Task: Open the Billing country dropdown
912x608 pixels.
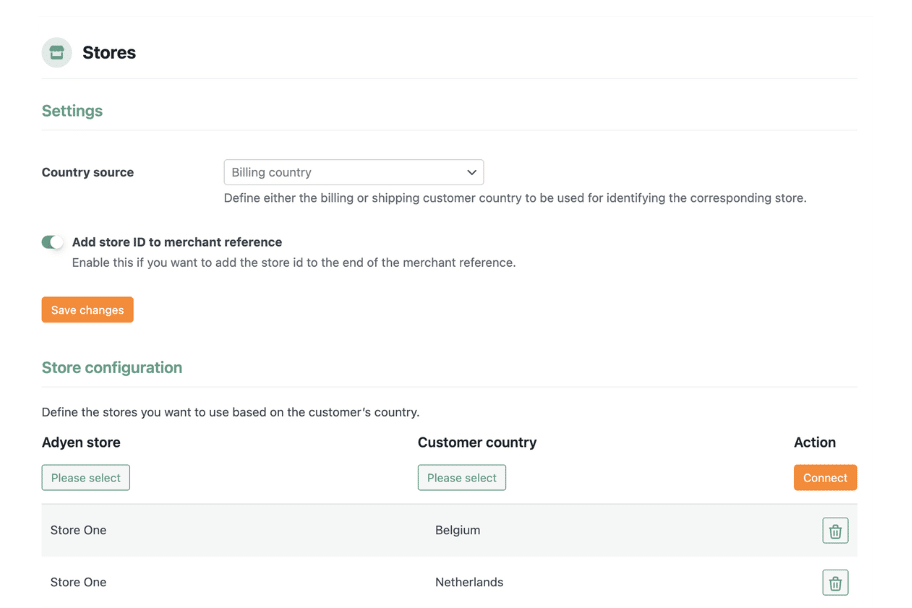Action: 353,172
